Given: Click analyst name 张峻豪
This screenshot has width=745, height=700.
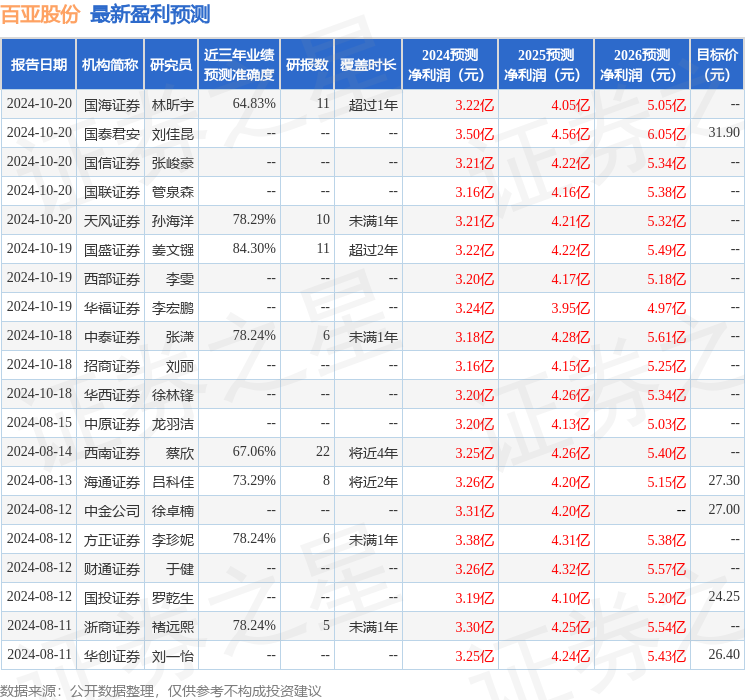Looking at the screenshot, I should 172,163.
